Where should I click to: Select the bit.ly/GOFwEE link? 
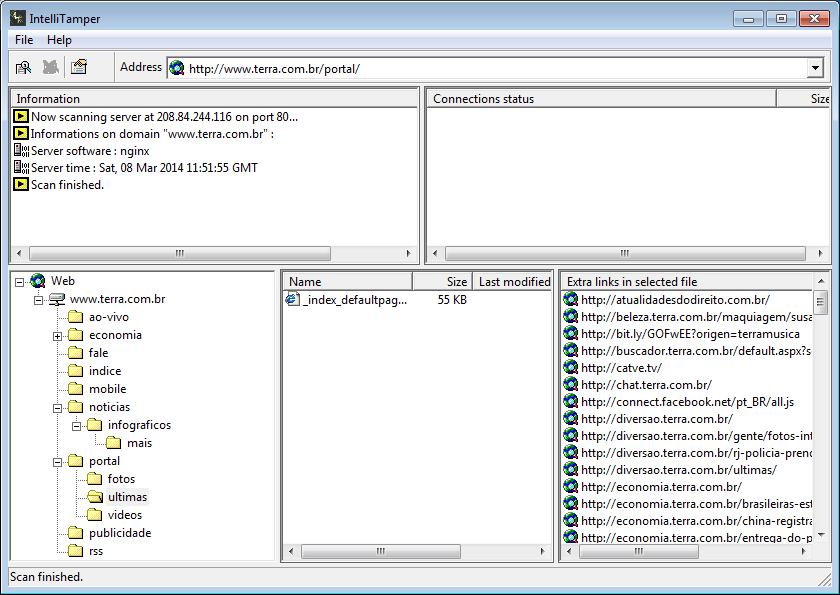pos(690,334)
